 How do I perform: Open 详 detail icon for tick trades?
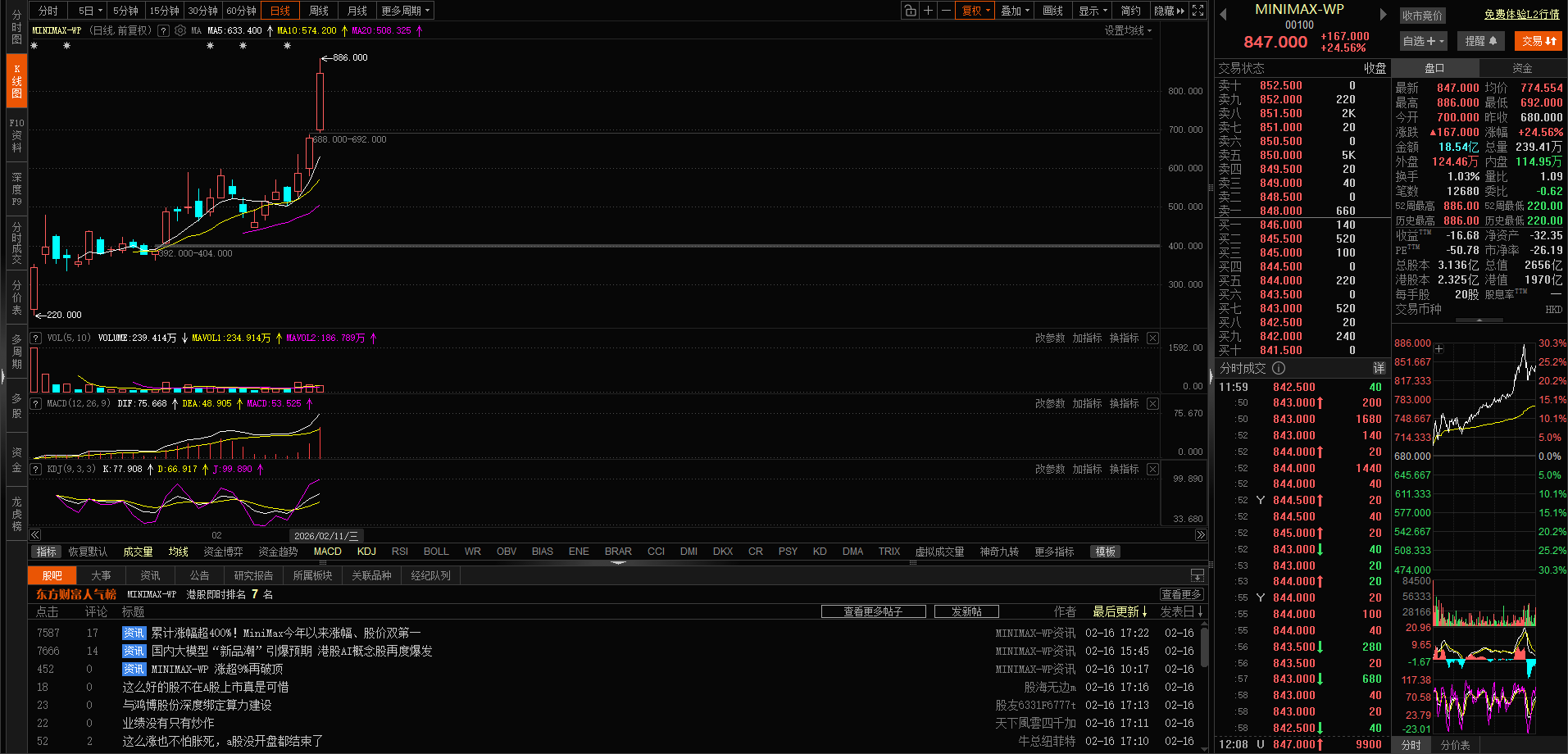(x=1379, y=368)
